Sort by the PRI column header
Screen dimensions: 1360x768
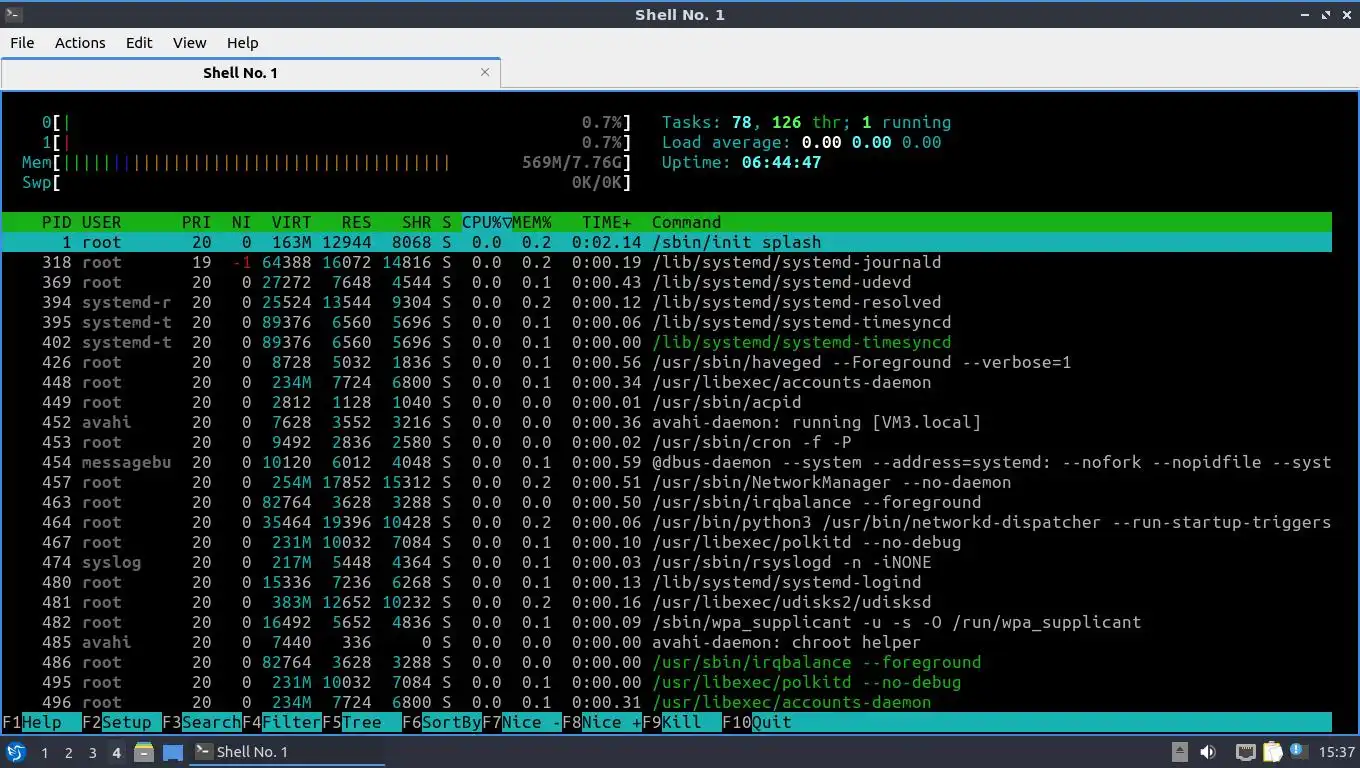[196, 222]
